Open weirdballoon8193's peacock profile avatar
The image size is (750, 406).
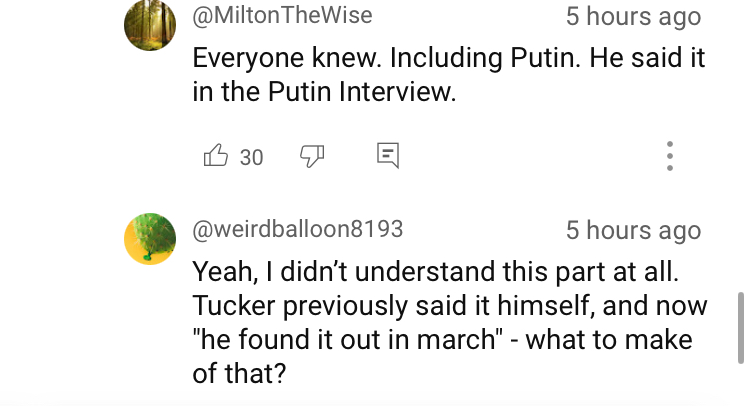(150, 238)
